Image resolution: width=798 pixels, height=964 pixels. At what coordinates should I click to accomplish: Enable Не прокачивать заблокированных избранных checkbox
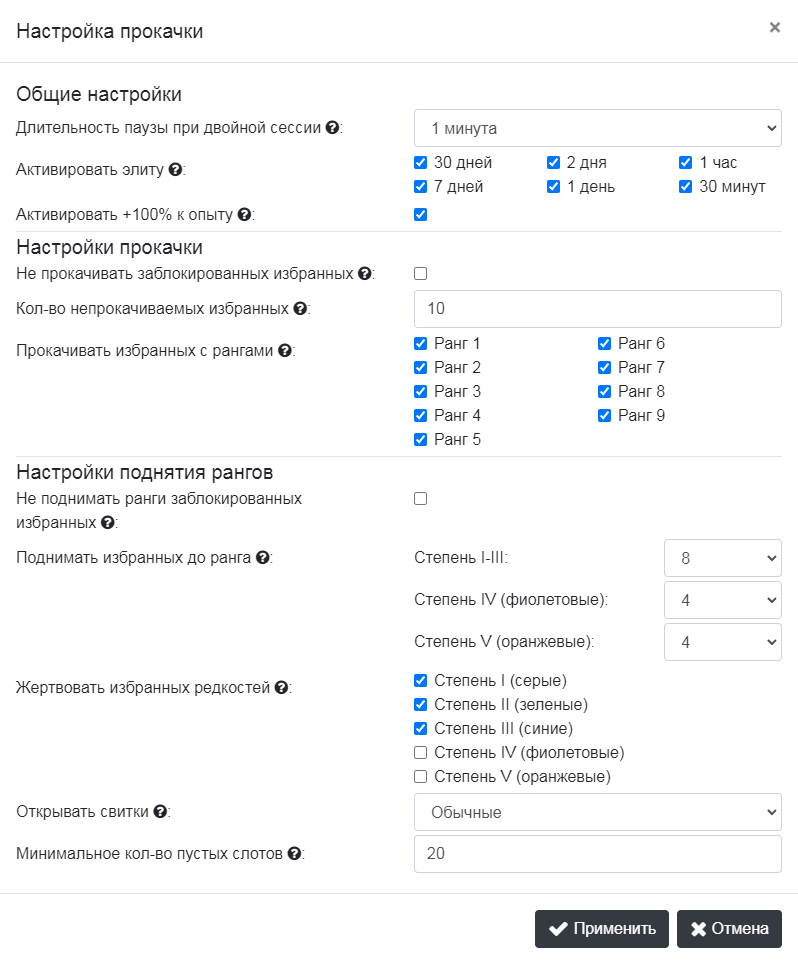click(421, 274)
